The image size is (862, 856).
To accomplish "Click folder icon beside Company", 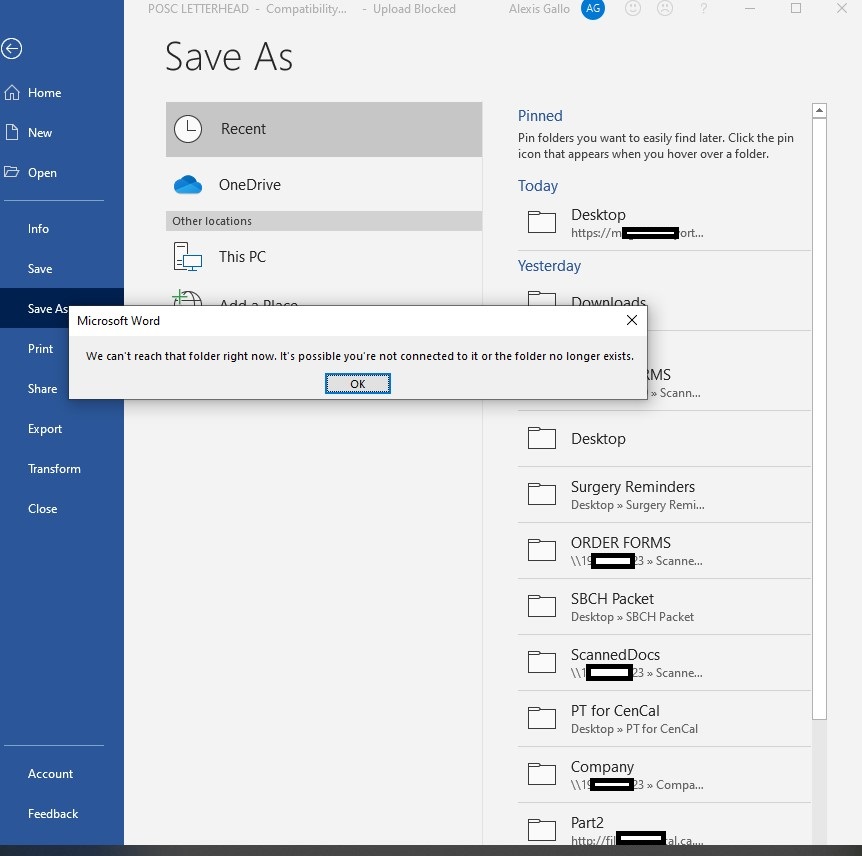I will (x=541, y=774).
